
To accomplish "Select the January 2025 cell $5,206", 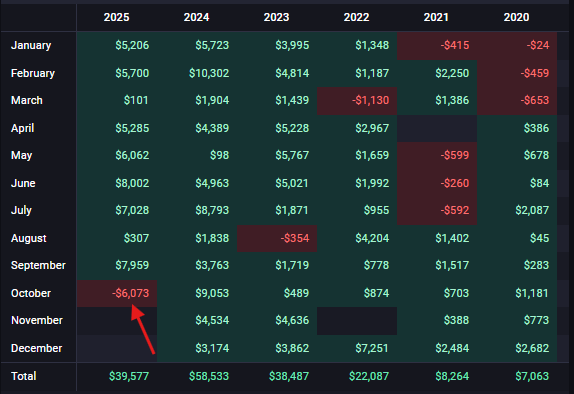I will point(117,45).
